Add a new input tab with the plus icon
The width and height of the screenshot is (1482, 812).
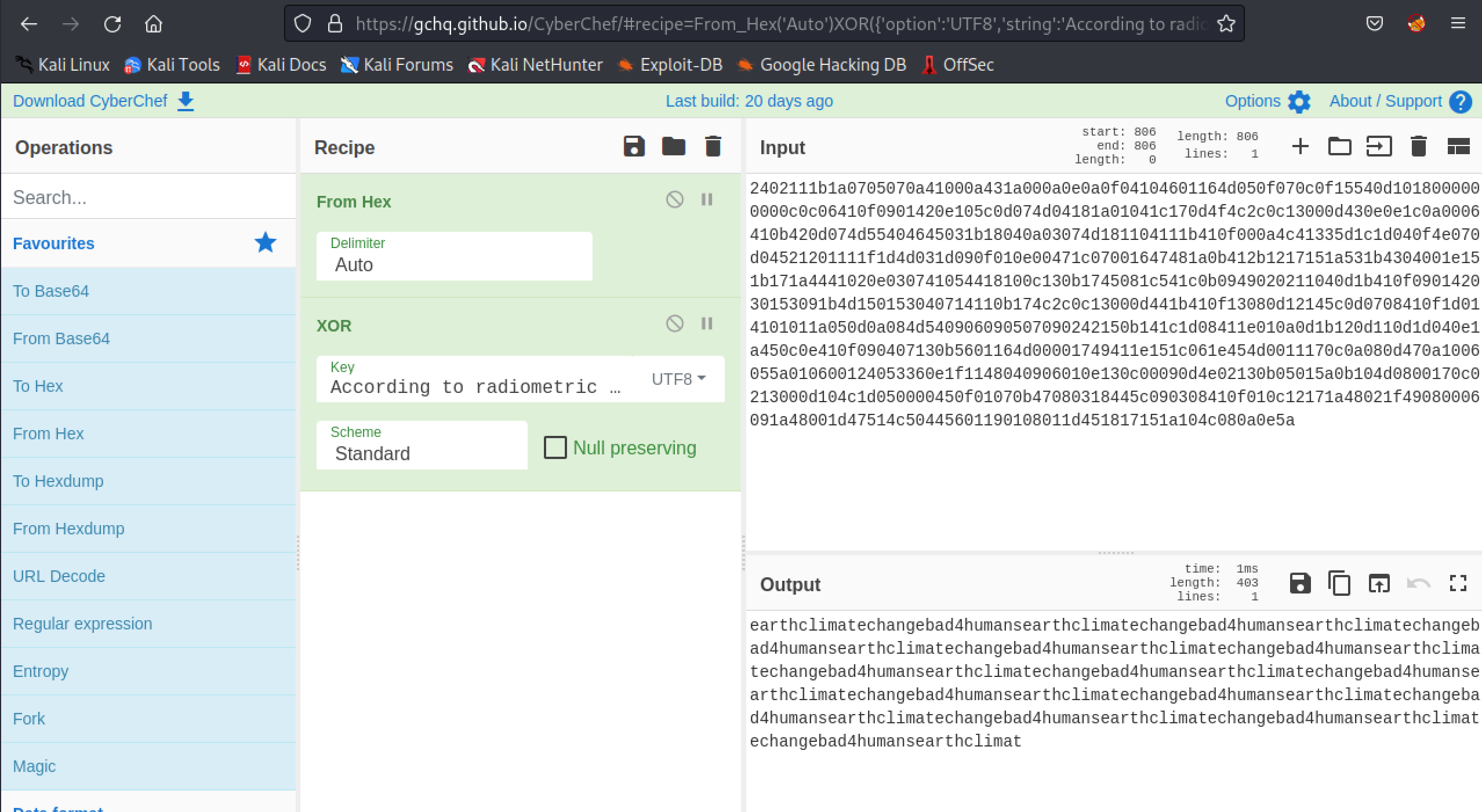point(1300,147)
